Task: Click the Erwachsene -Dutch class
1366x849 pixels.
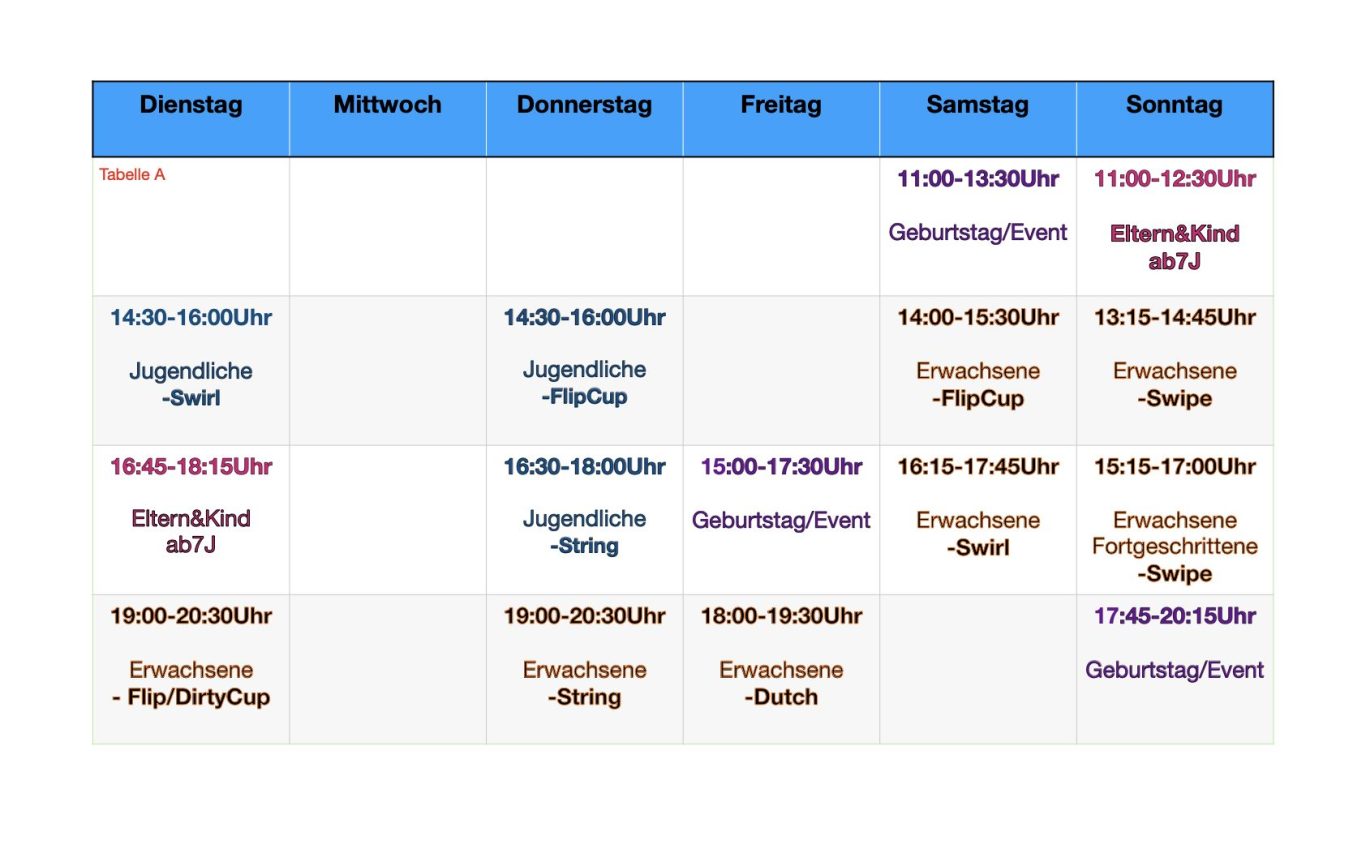Action: (x=781, y=684)
